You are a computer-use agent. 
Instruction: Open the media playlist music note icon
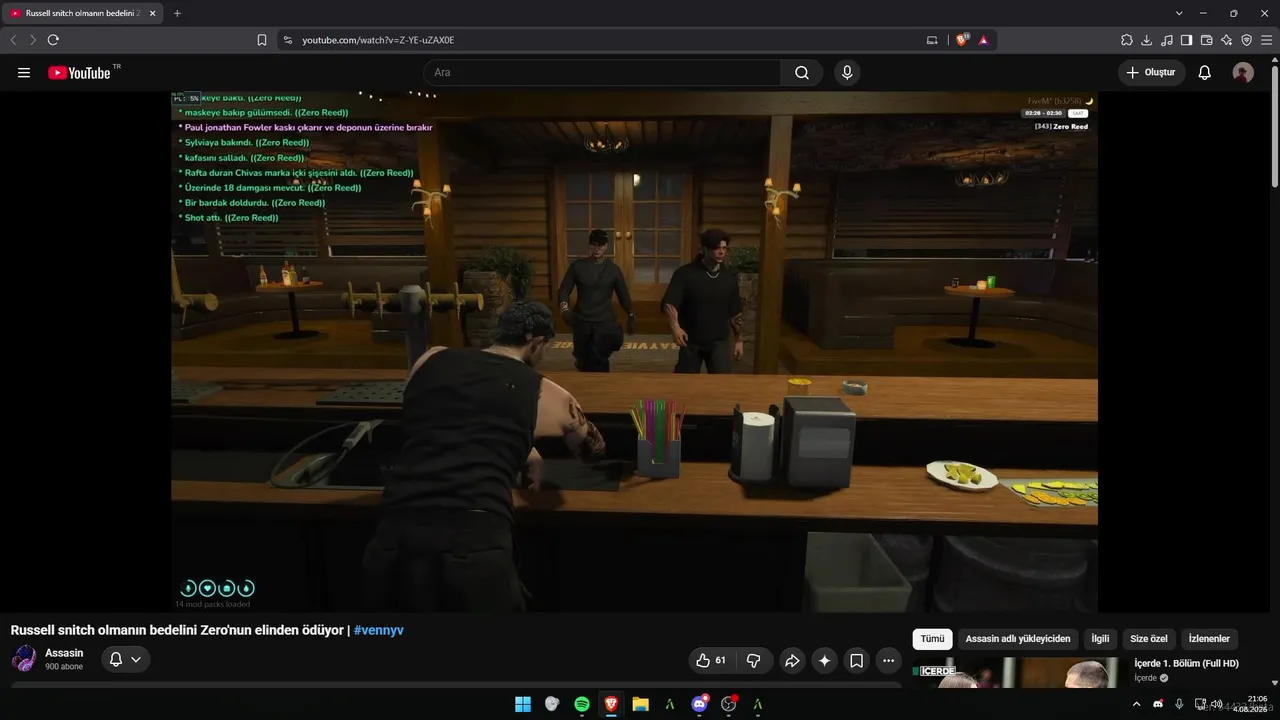click(x=1167, y=40)
